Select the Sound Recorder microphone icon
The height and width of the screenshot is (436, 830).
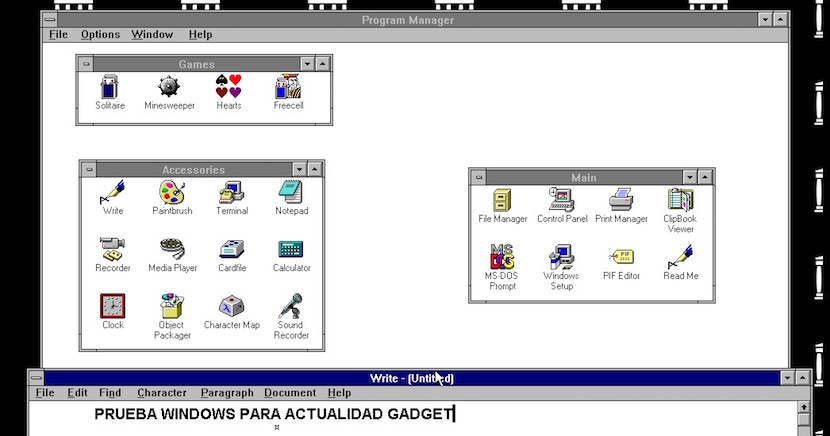(x=291, y=306)
